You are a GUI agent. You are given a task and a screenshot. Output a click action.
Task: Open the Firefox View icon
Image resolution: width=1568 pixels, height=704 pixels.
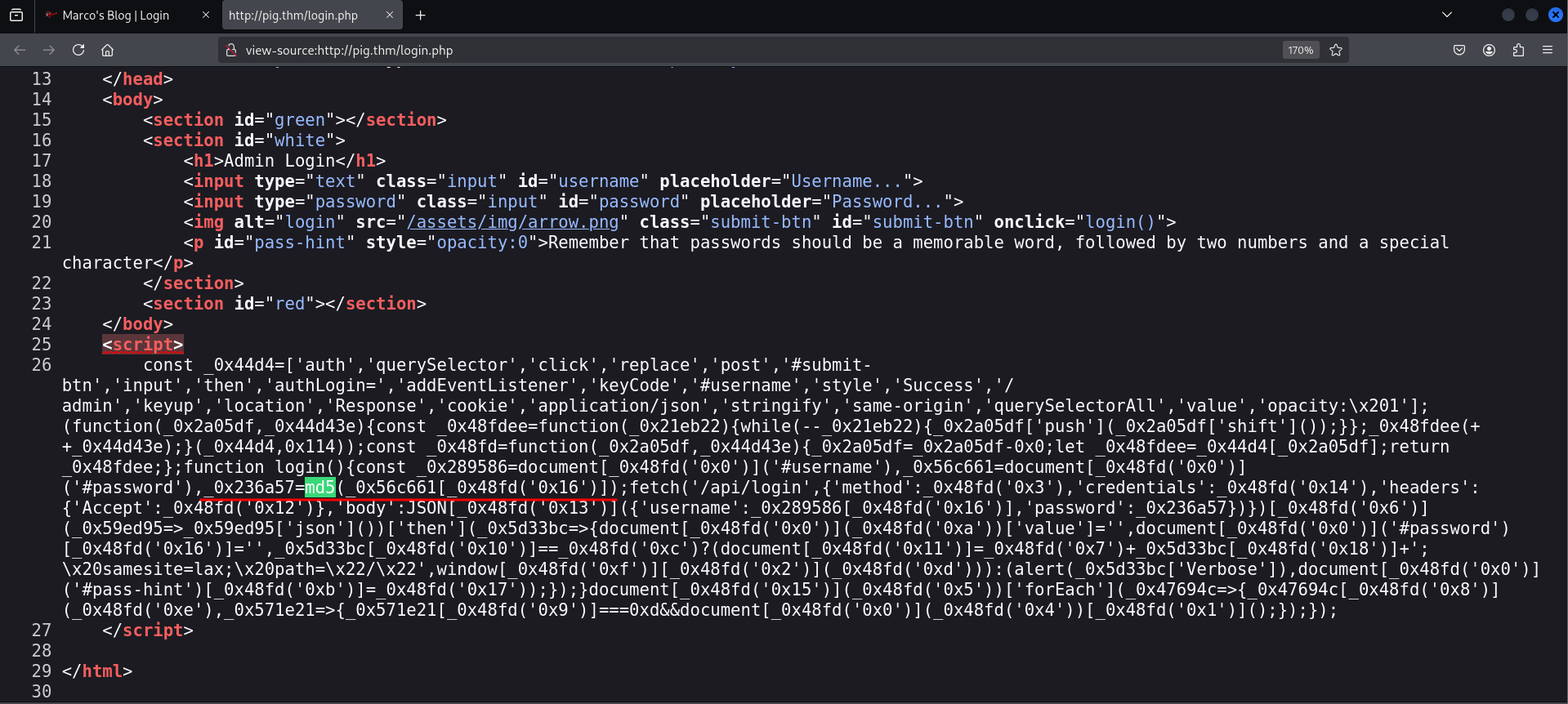(x=16, y=15)
